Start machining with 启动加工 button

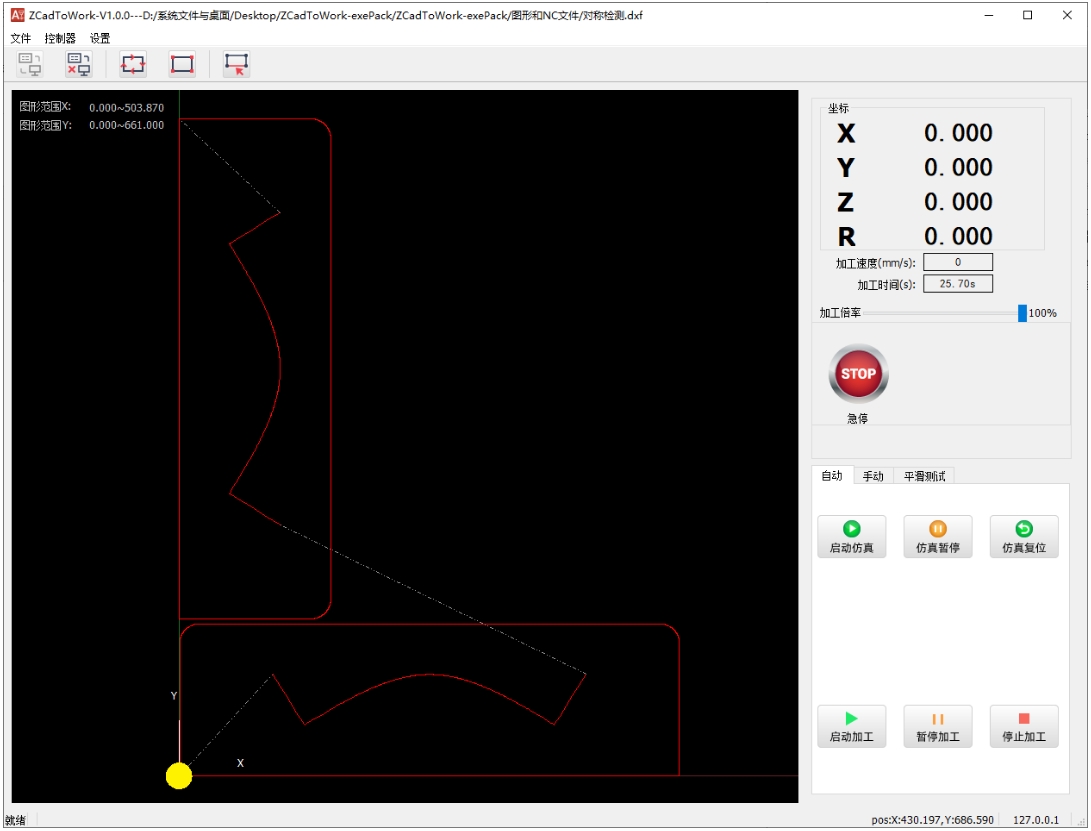(852, 727)
